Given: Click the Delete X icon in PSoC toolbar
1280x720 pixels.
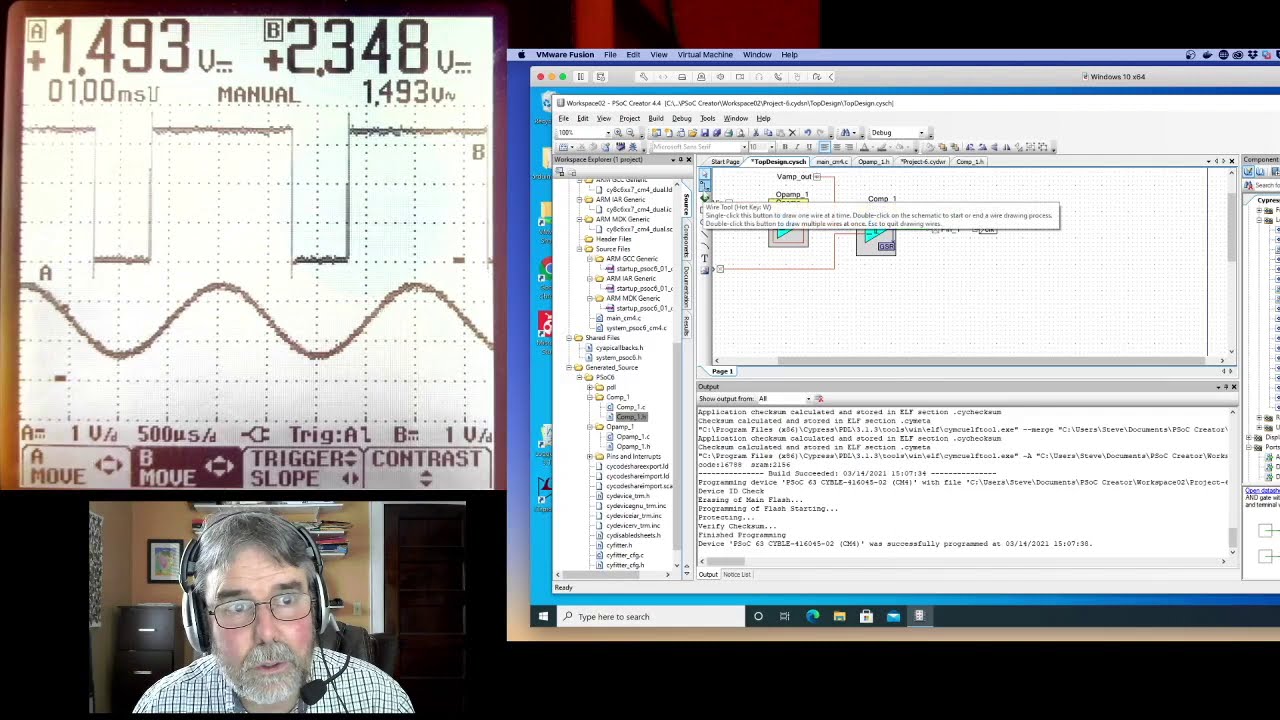Looking at the screenshot, I should (792, 132).
